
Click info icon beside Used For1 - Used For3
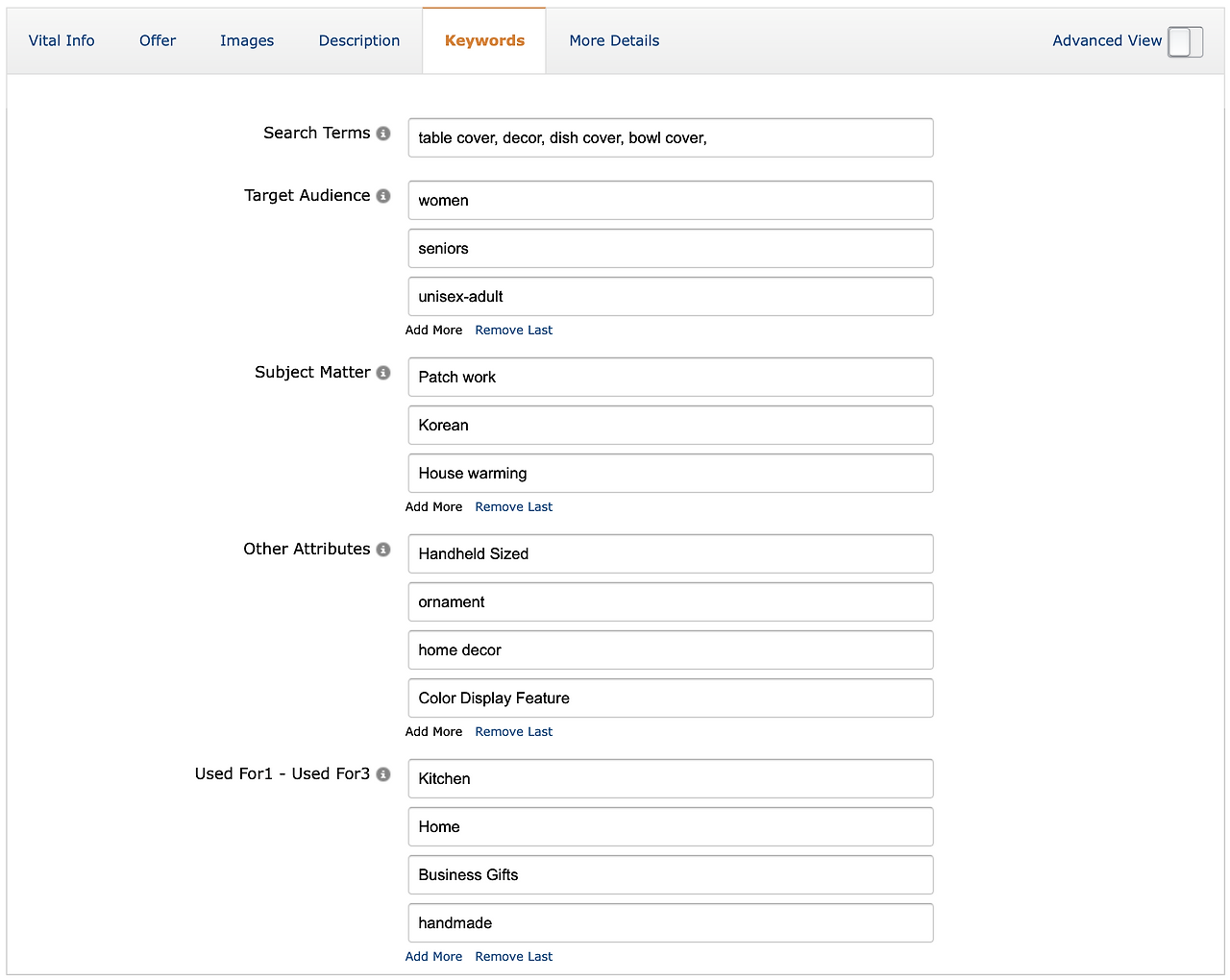coord(383,774)
